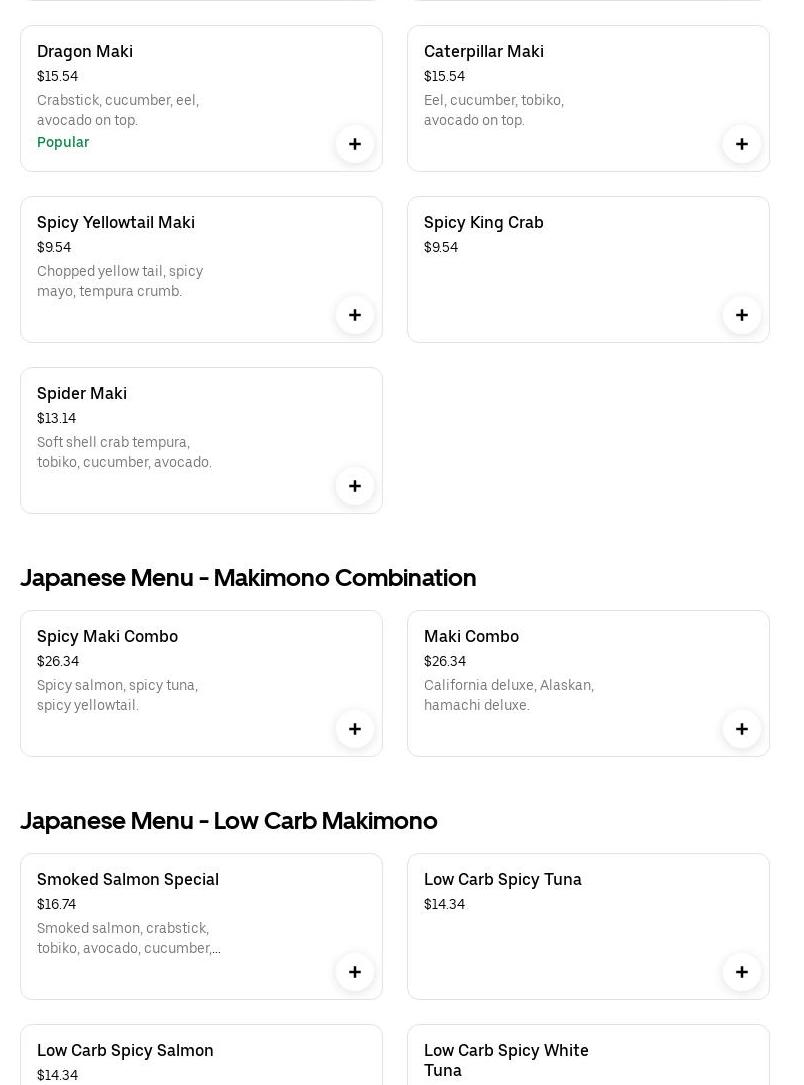Add Maki Combo with plus icon
Viewport: 804px width, 1085px height.
coord(742,729)
